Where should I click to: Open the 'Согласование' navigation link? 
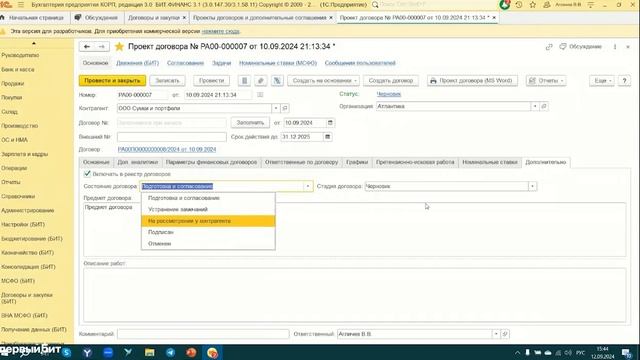(185, 63)
